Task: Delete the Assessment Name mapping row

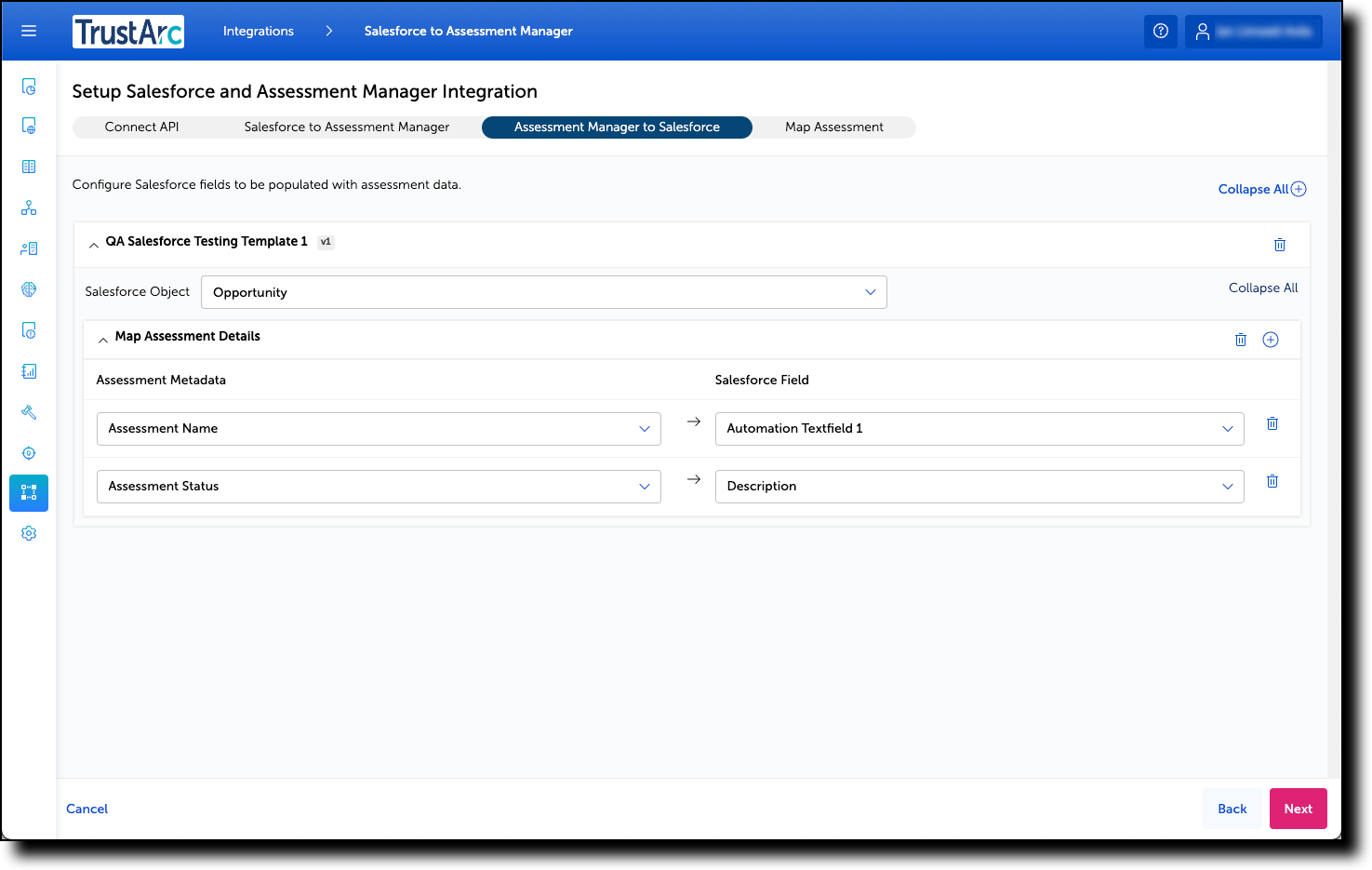Action: pos(1272,423)
